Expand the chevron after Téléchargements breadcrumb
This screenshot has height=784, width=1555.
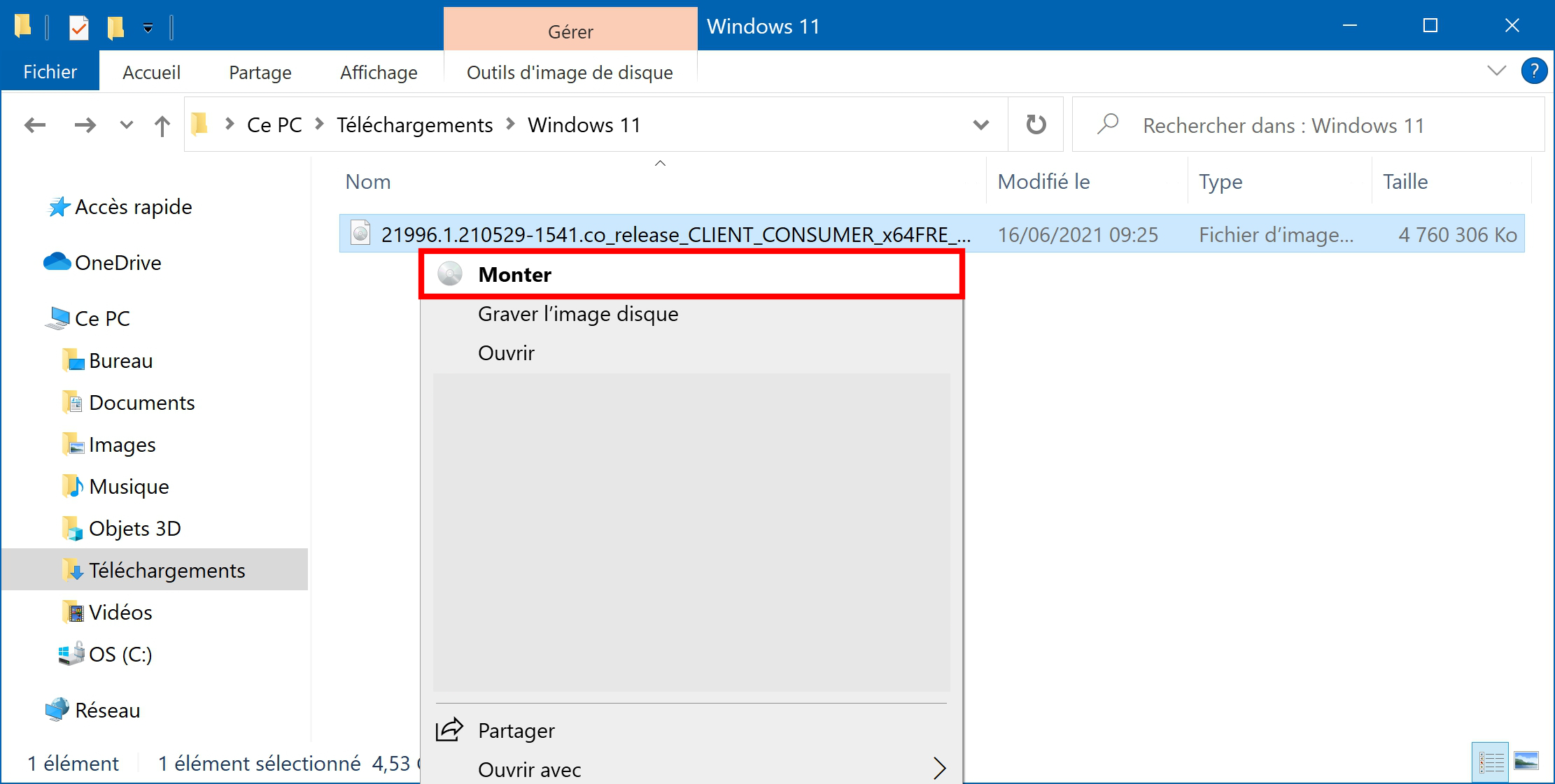pyautogui.click(x=510, y=124)
